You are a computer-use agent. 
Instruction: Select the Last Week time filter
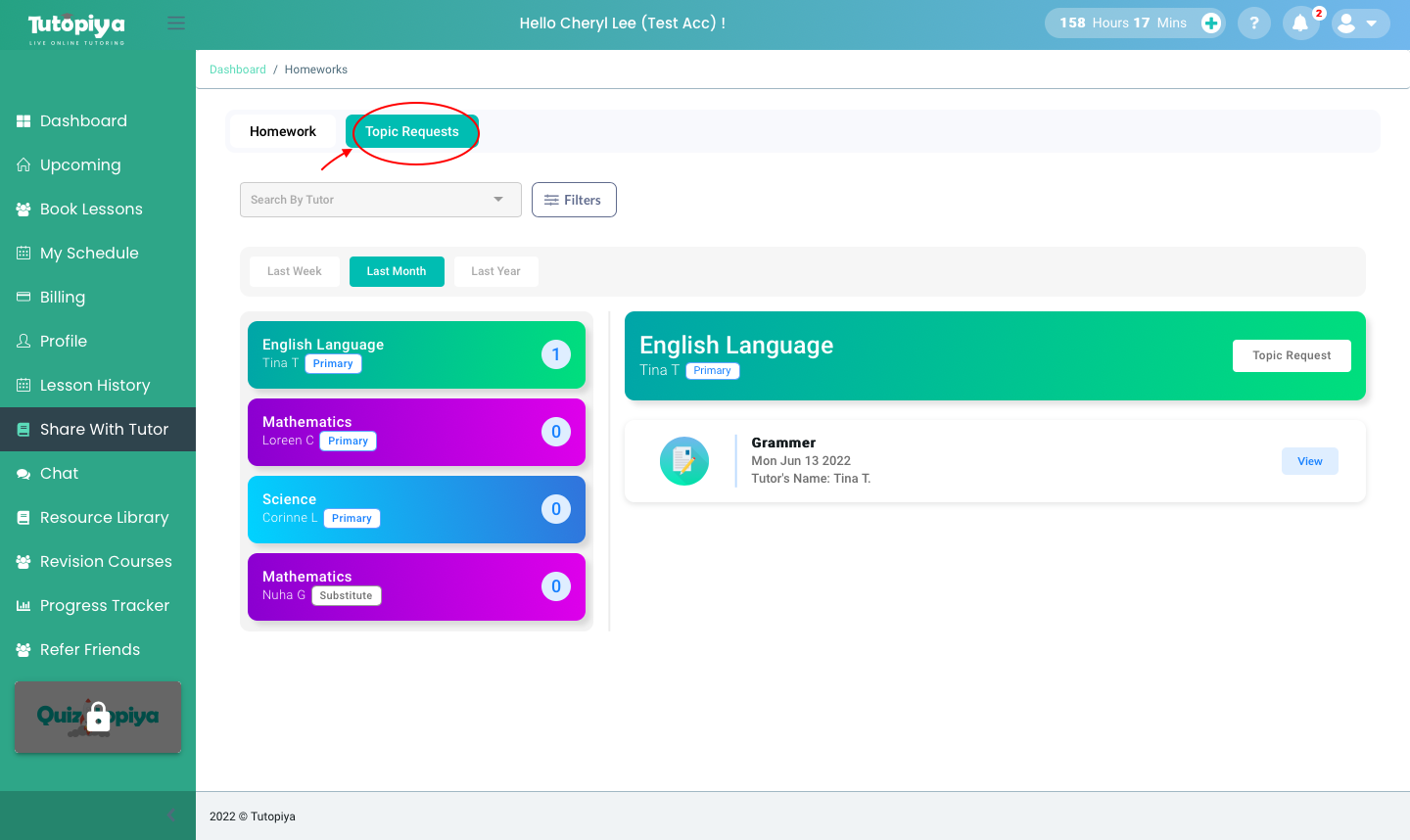click(x=294, y=271)
